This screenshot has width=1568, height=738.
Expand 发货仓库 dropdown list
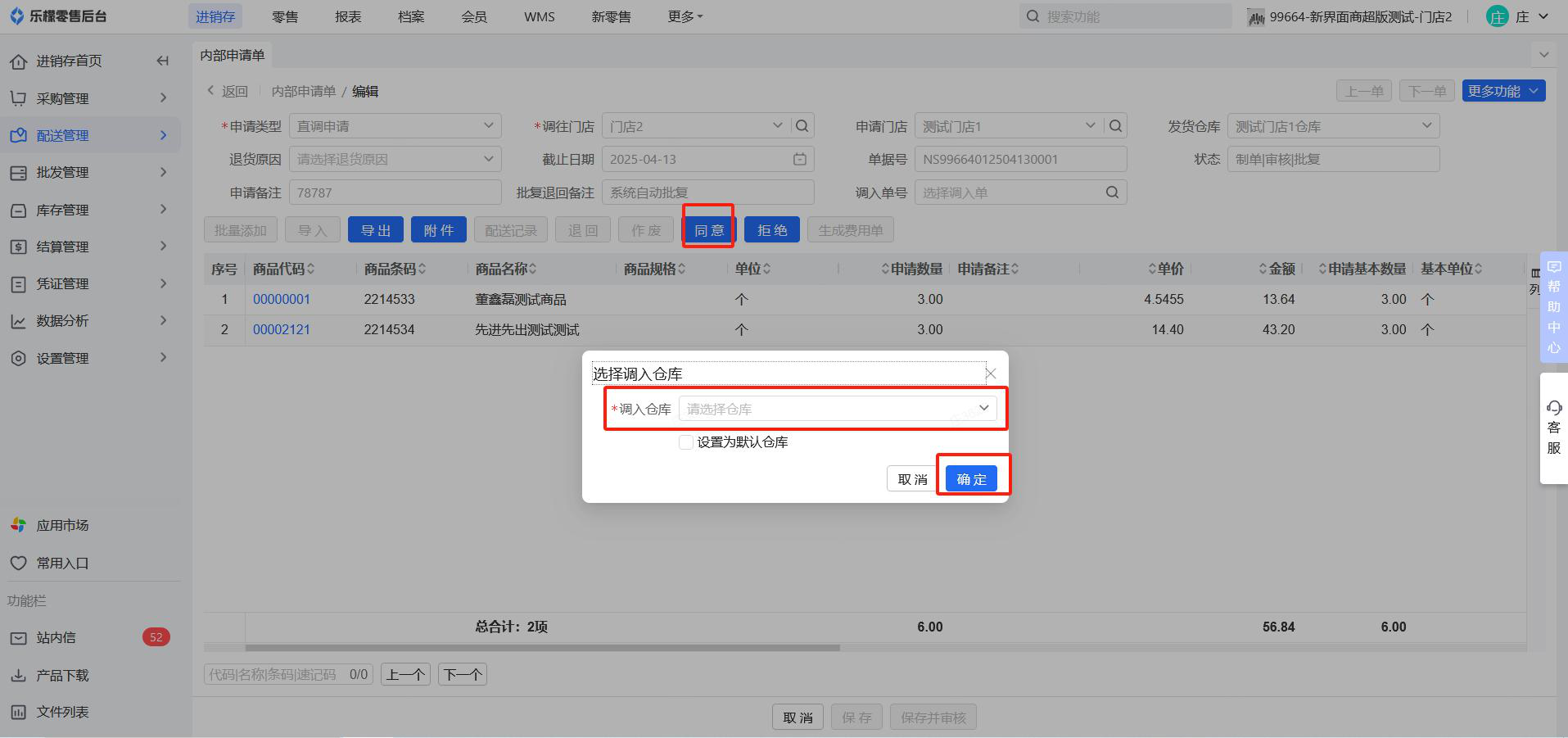(x=1332, y=126)
